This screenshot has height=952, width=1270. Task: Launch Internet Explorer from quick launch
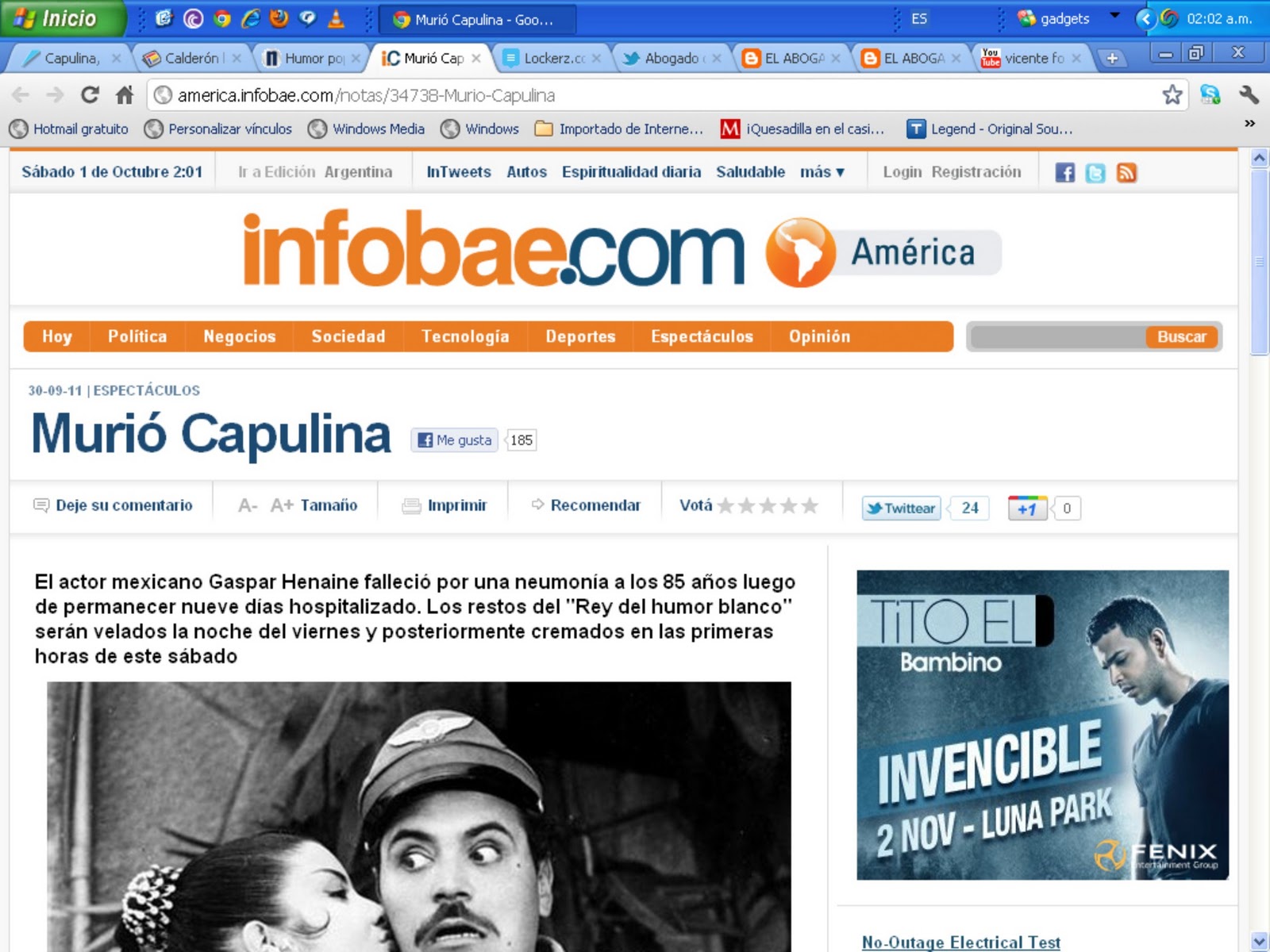coord(251,18)
